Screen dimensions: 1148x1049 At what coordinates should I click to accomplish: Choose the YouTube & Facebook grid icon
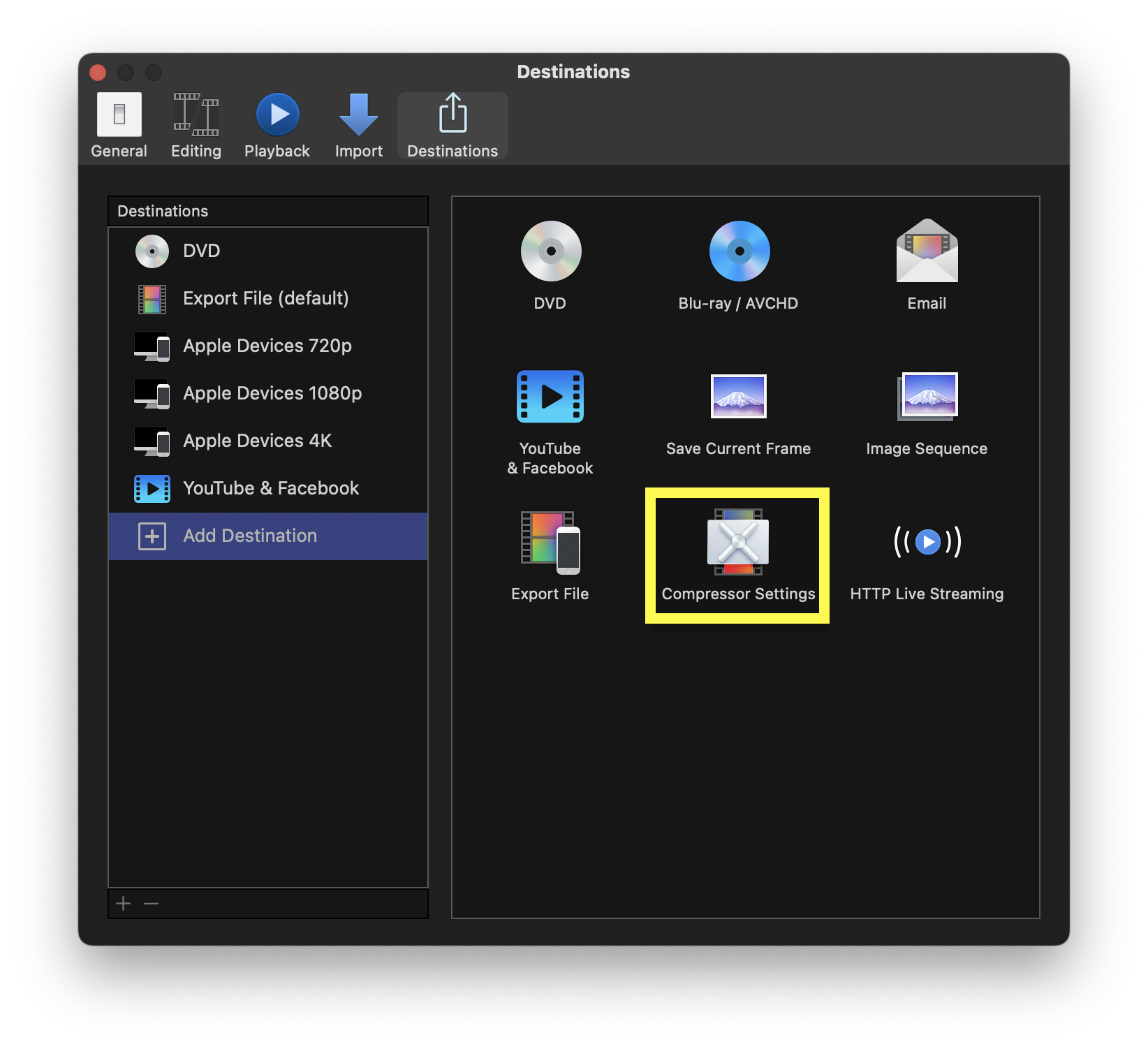[550, 396]
